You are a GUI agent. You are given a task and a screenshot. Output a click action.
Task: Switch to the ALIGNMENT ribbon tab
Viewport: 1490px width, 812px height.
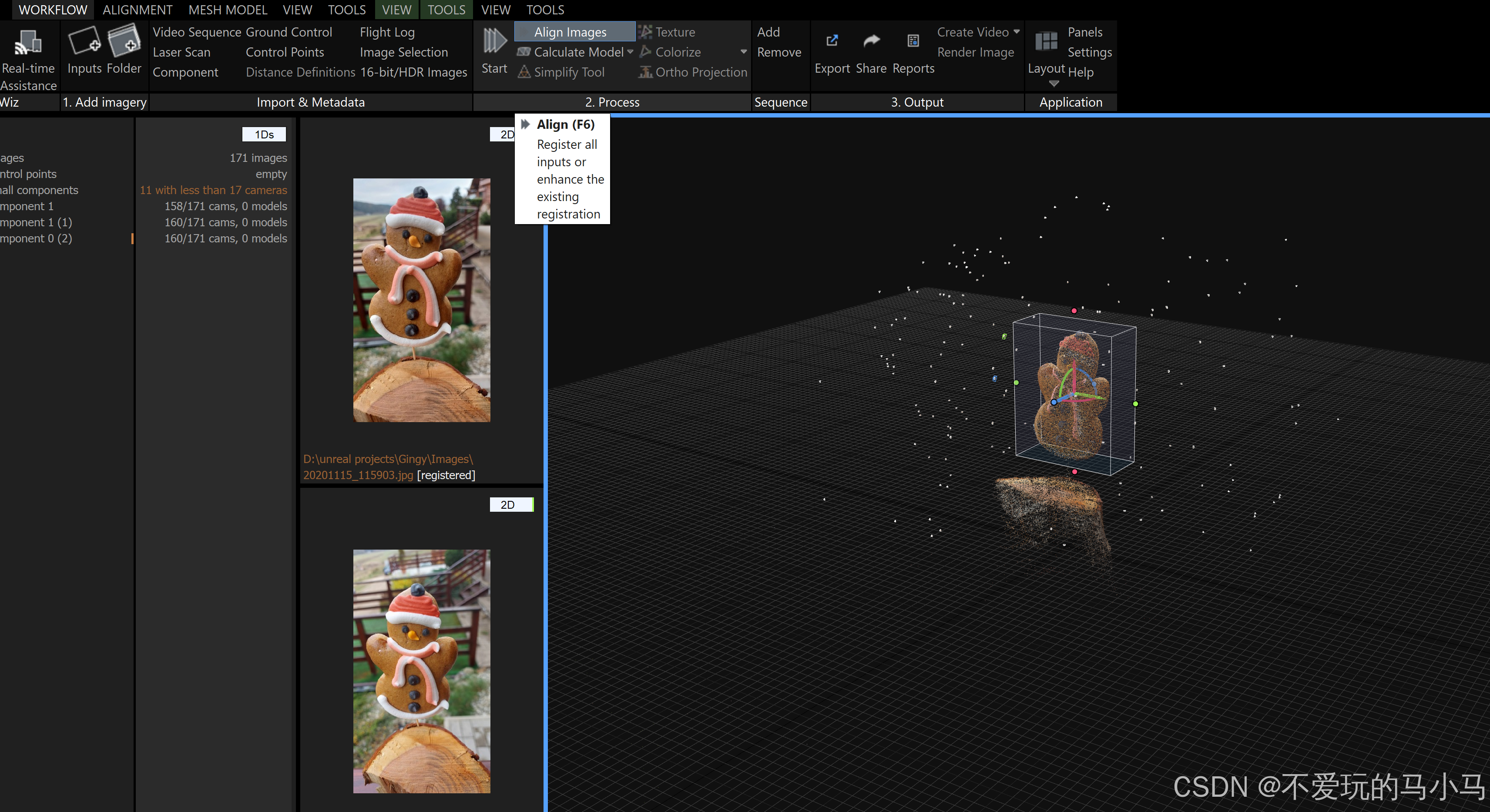[137, 10]
